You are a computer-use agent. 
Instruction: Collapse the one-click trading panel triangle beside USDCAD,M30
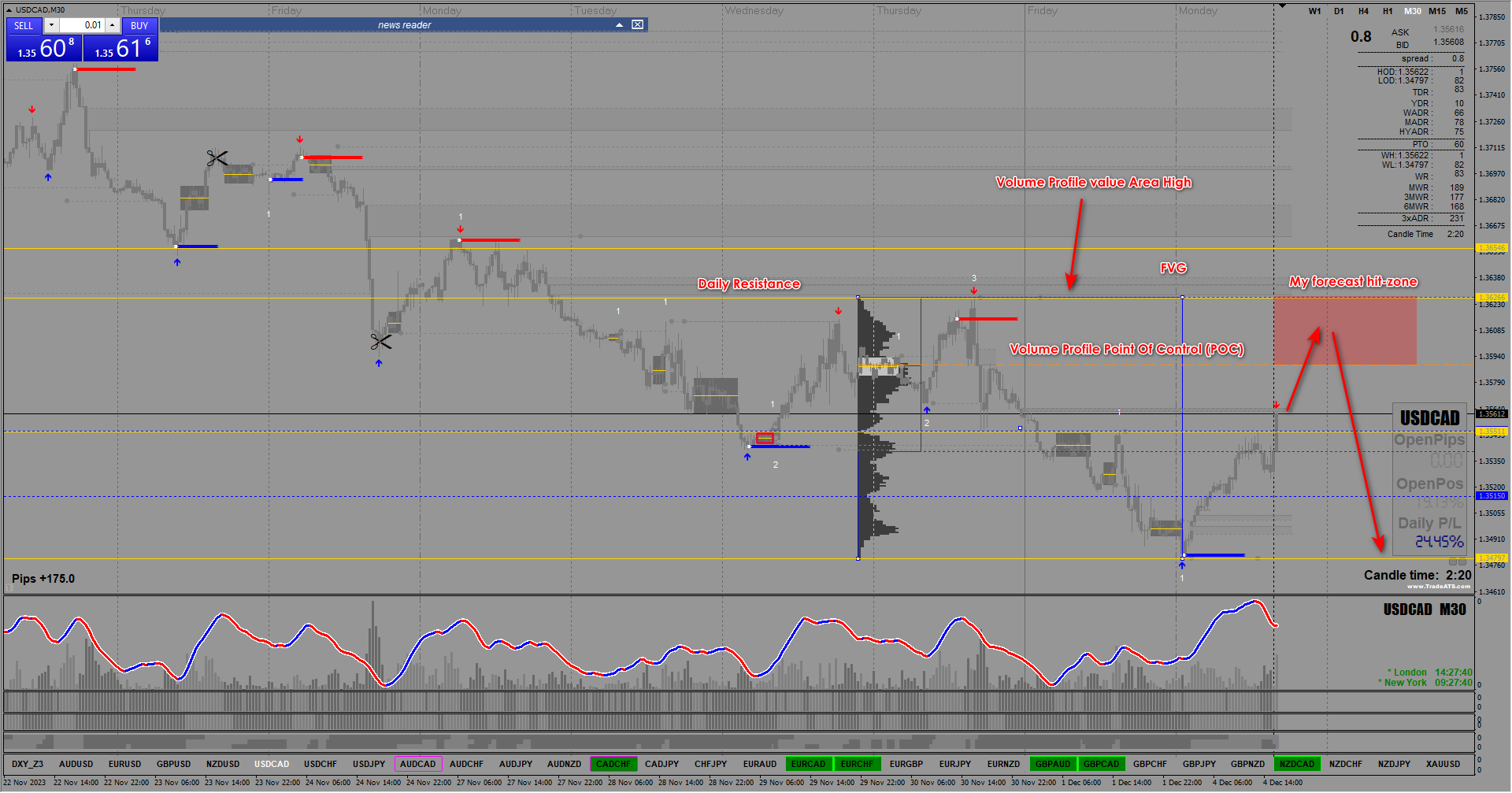[x=9, y=9]
